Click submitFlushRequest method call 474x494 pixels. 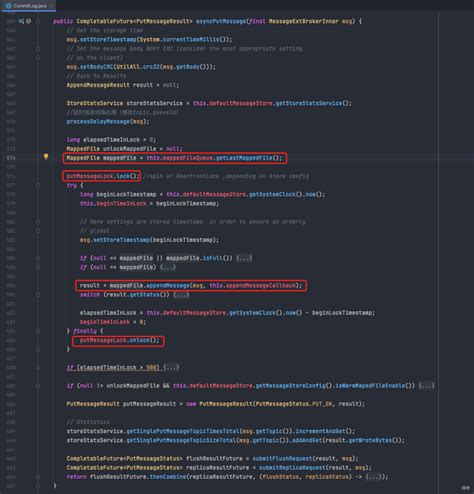(282, 459)
